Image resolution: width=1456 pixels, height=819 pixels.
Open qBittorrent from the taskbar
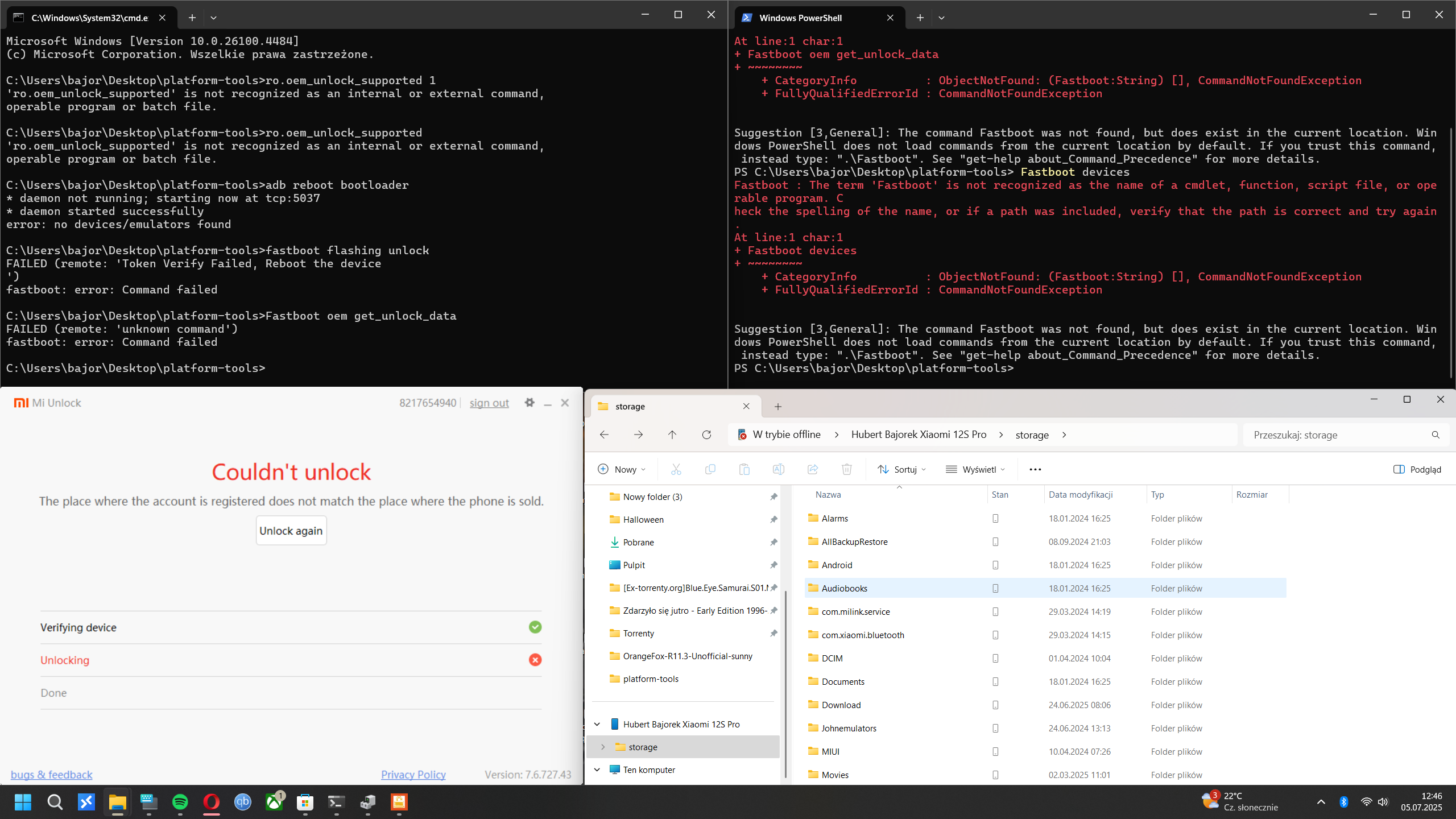tap(243, 802)
